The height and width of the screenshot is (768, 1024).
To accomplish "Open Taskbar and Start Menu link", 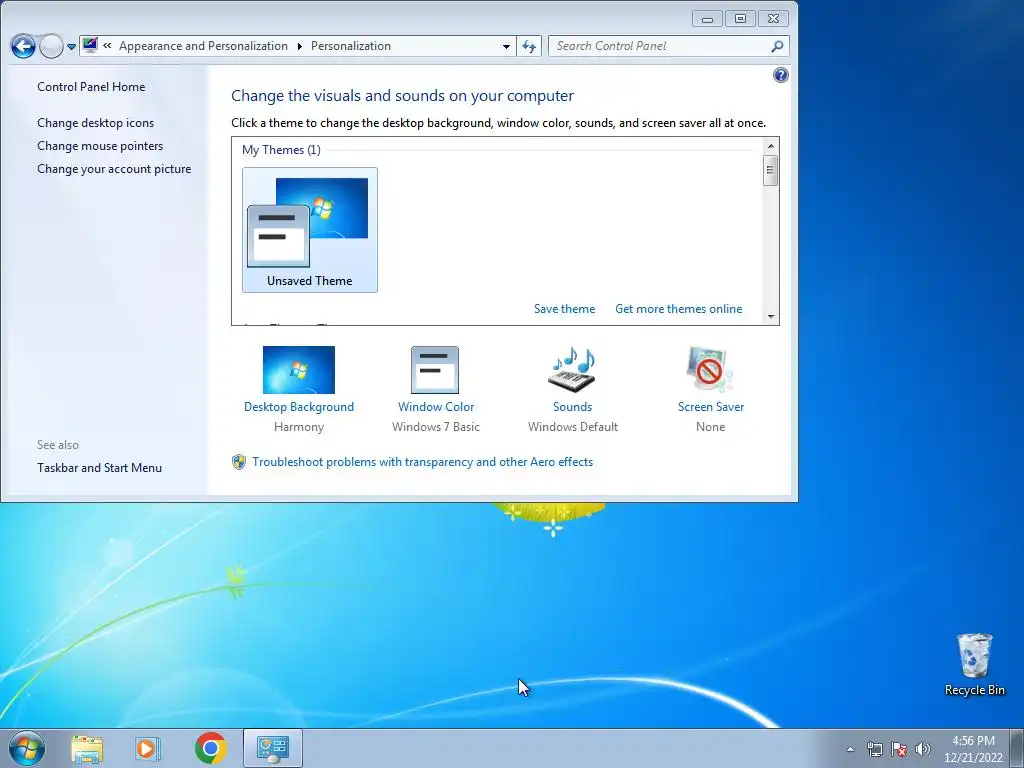I will click(x=99, y=468).
